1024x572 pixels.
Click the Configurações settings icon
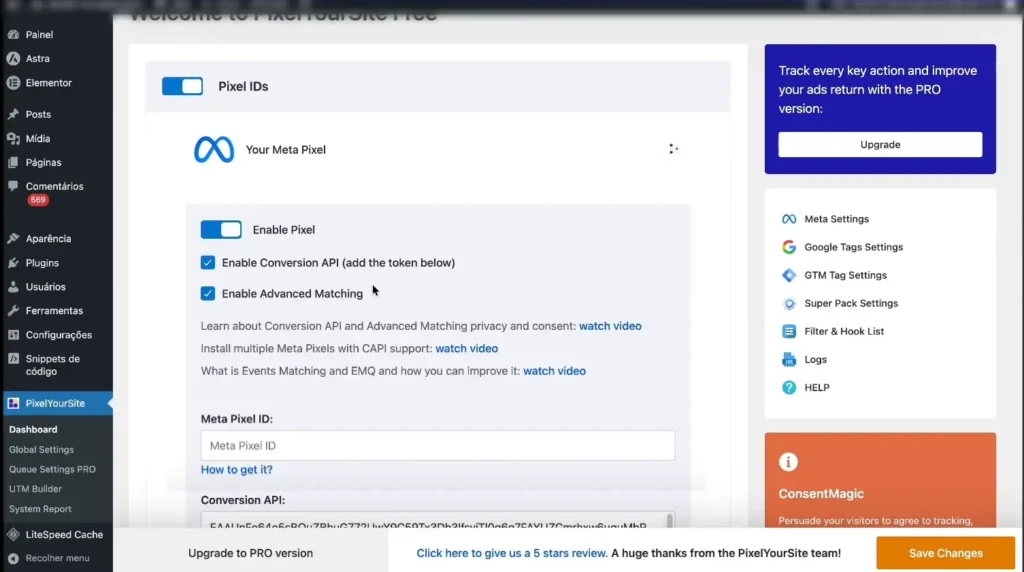click(13, 335)
